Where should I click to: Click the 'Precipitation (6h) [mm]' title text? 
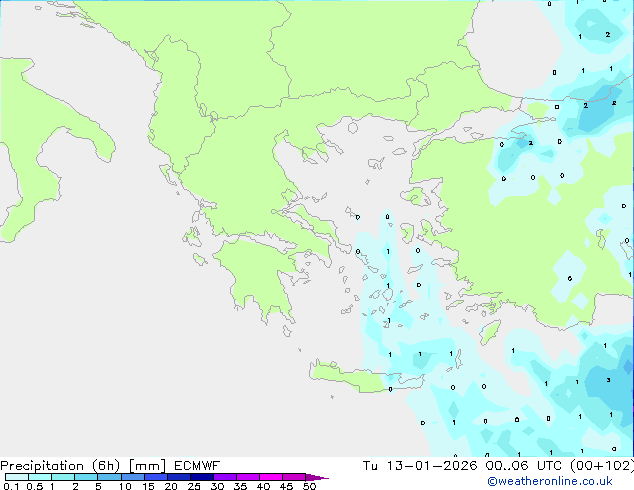tap(83, 466)
